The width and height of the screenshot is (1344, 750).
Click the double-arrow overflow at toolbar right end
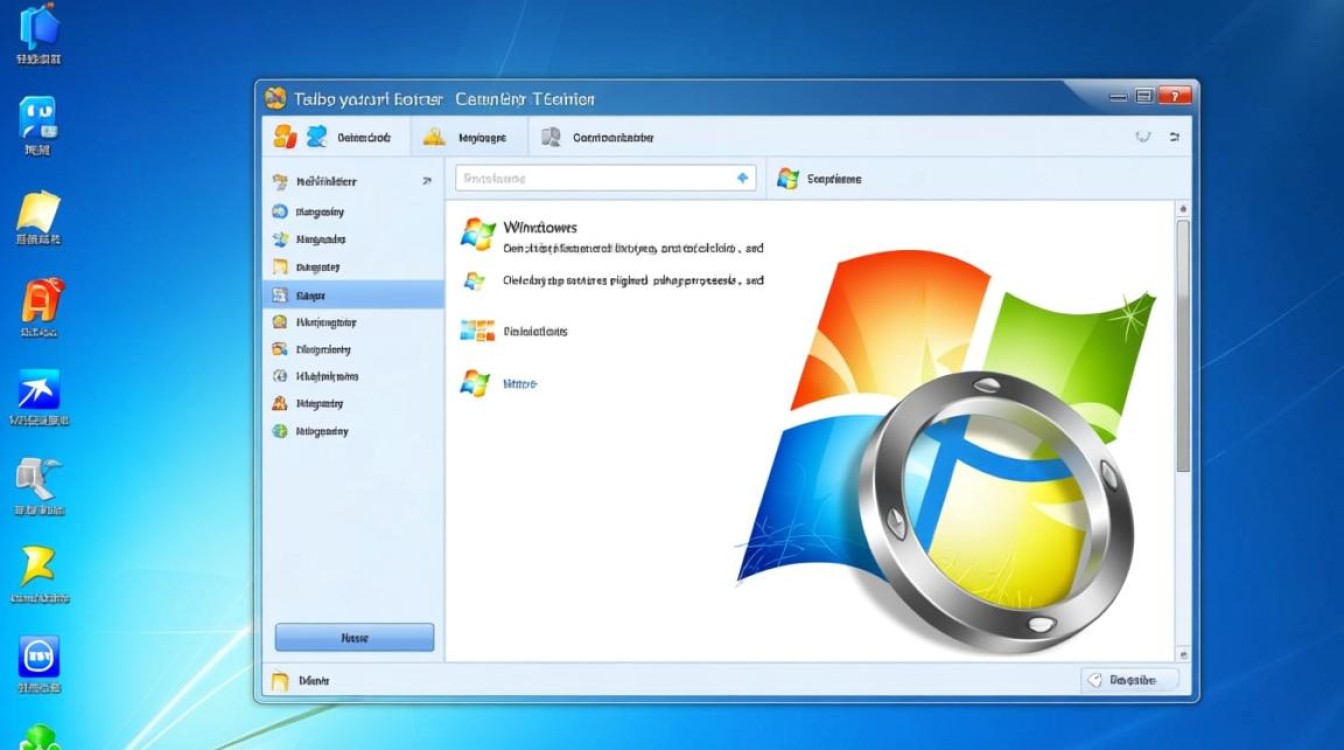(1175, 137)
